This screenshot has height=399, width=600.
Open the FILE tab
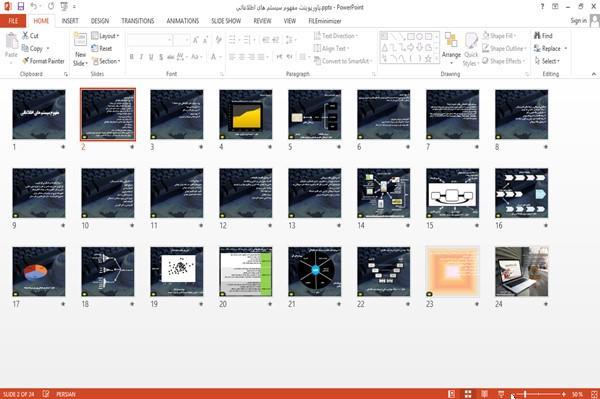click(13, 21)
